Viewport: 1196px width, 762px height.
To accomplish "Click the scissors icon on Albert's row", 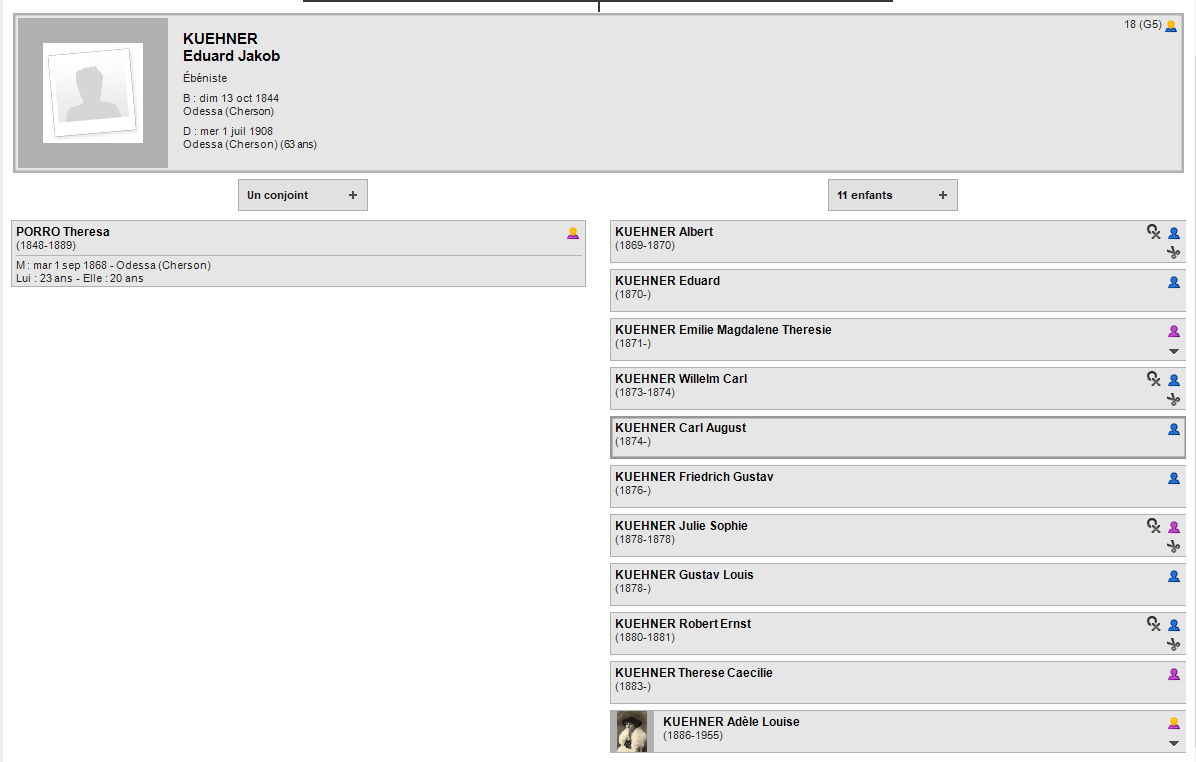I will [x=1174, y=253].
